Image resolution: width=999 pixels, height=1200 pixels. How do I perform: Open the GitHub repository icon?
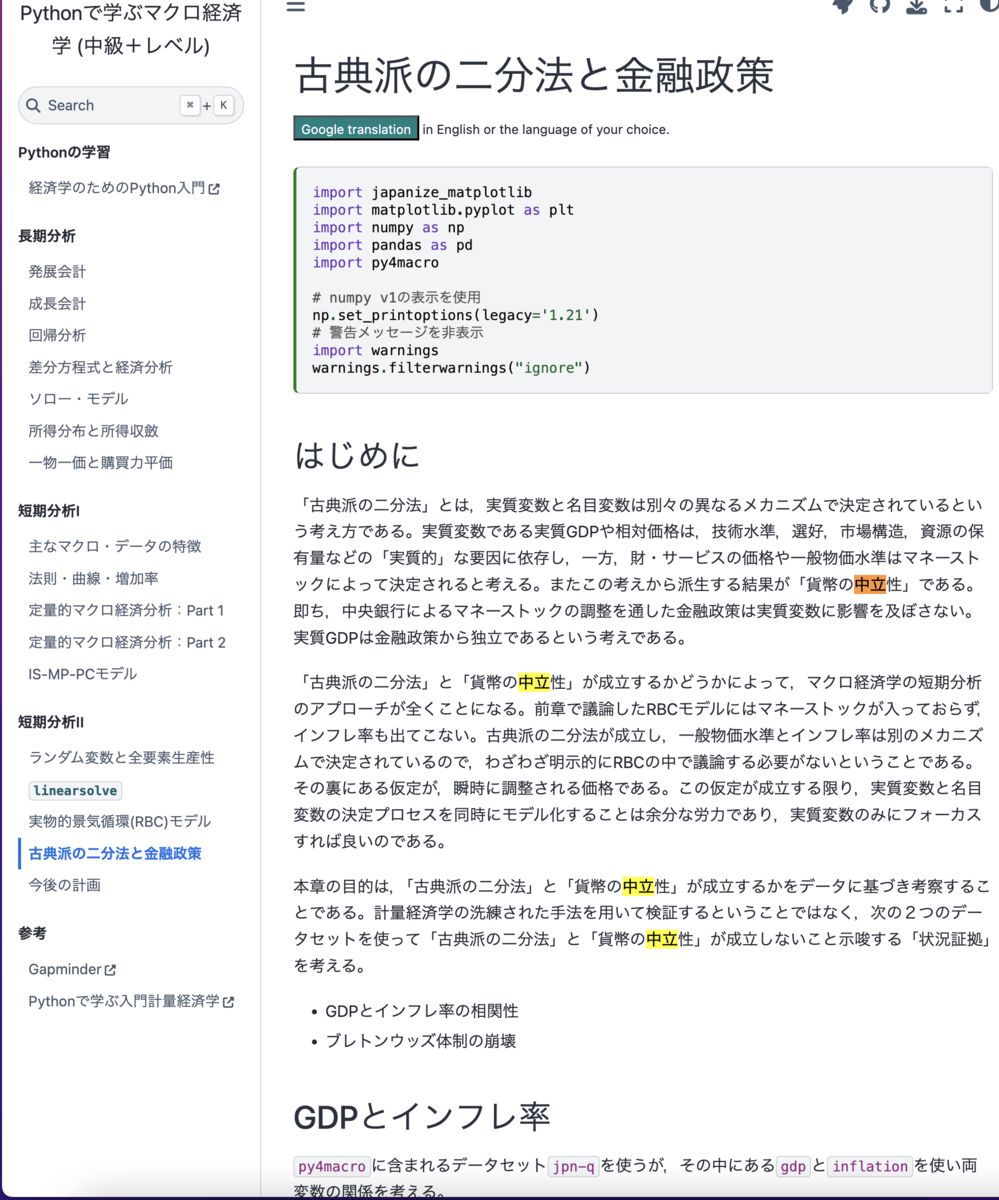tap(879, 6)
